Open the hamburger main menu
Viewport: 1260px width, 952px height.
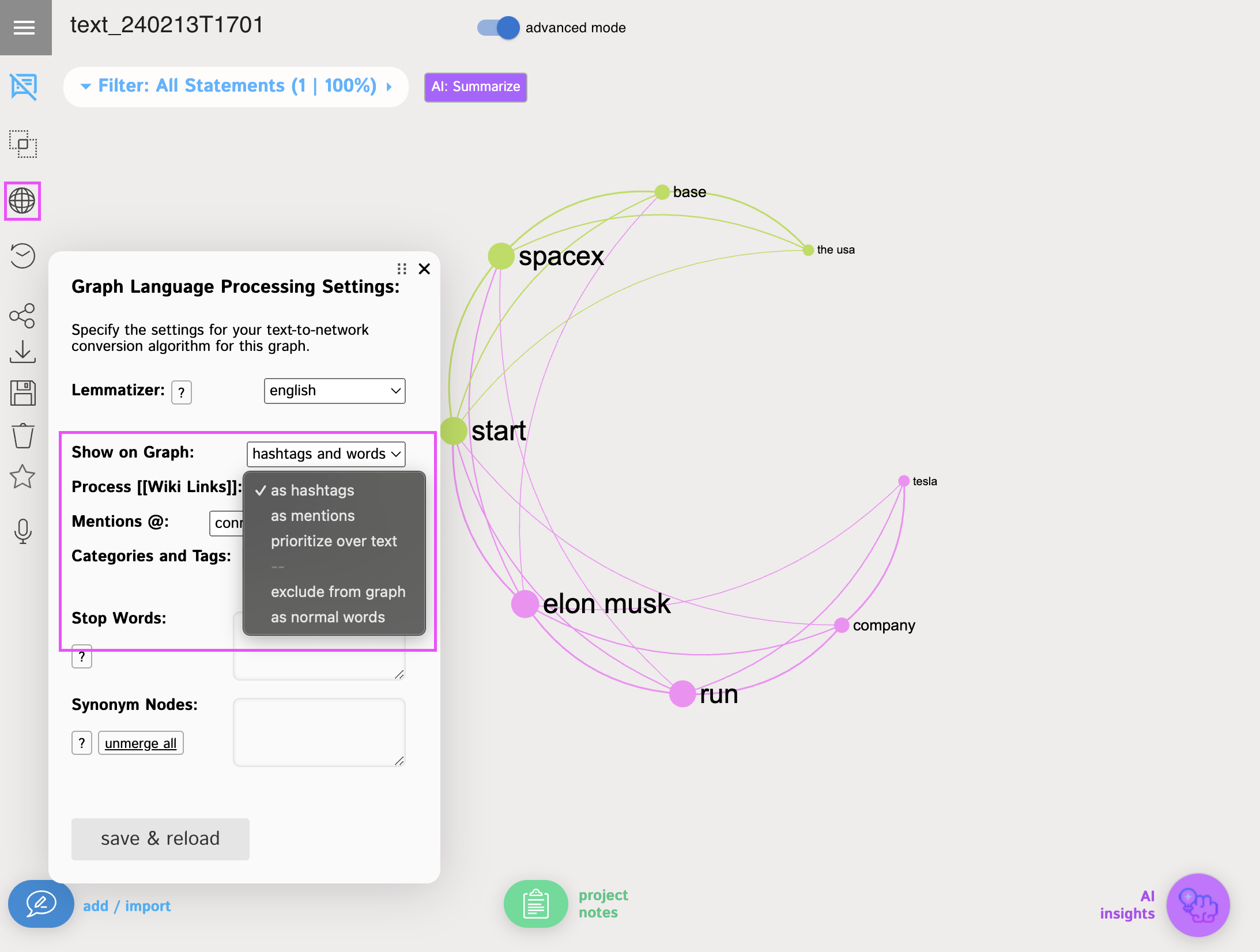pyautogui.click(x=24, y=27)
